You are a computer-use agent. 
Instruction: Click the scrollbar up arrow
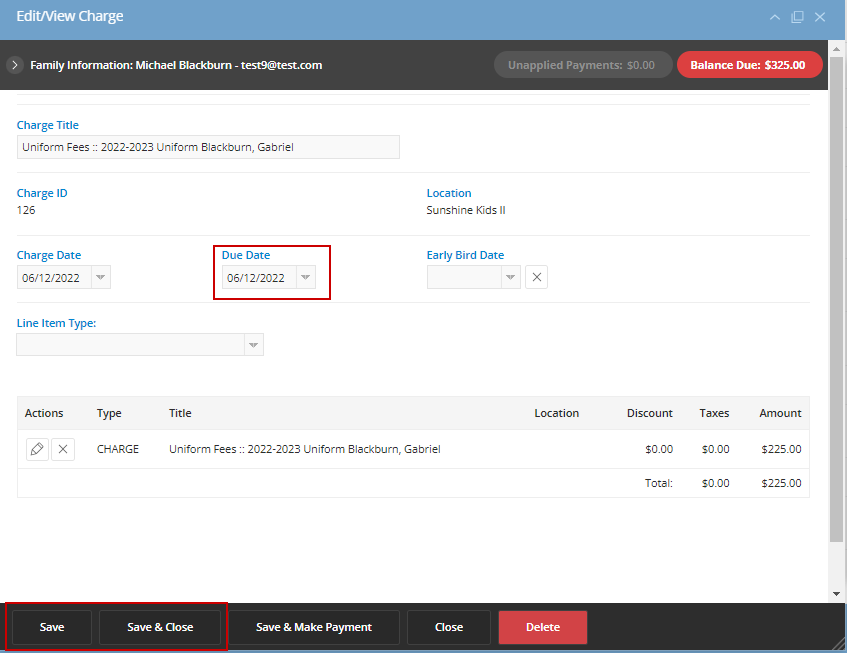point(836,49)
